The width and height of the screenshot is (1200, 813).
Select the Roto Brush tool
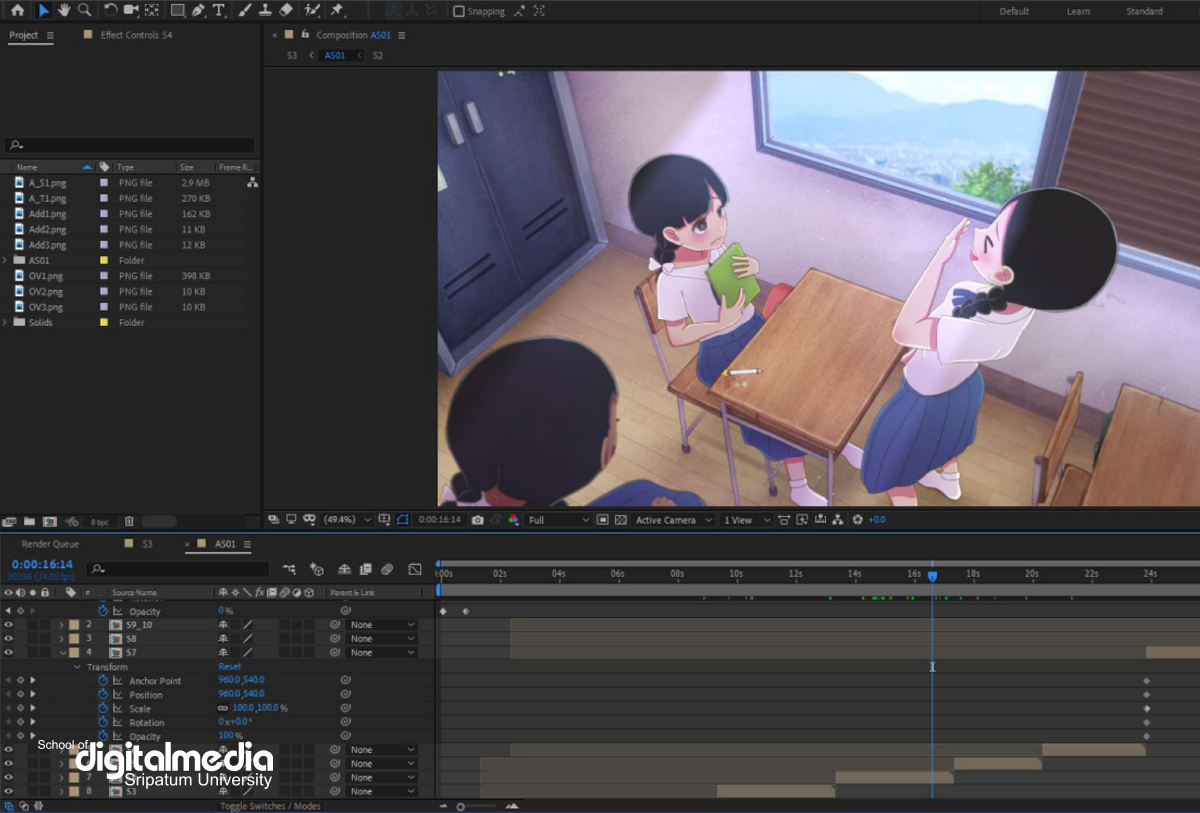coord(312,10)
